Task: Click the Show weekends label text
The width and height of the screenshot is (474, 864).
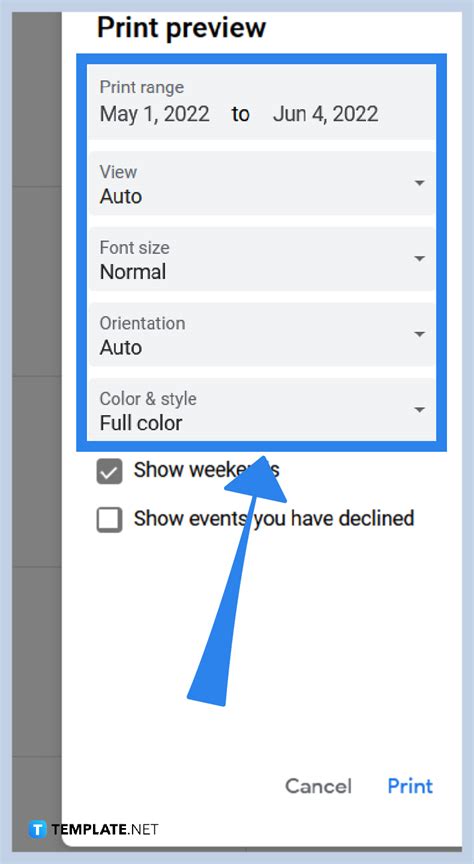Action: click(206, 470)
